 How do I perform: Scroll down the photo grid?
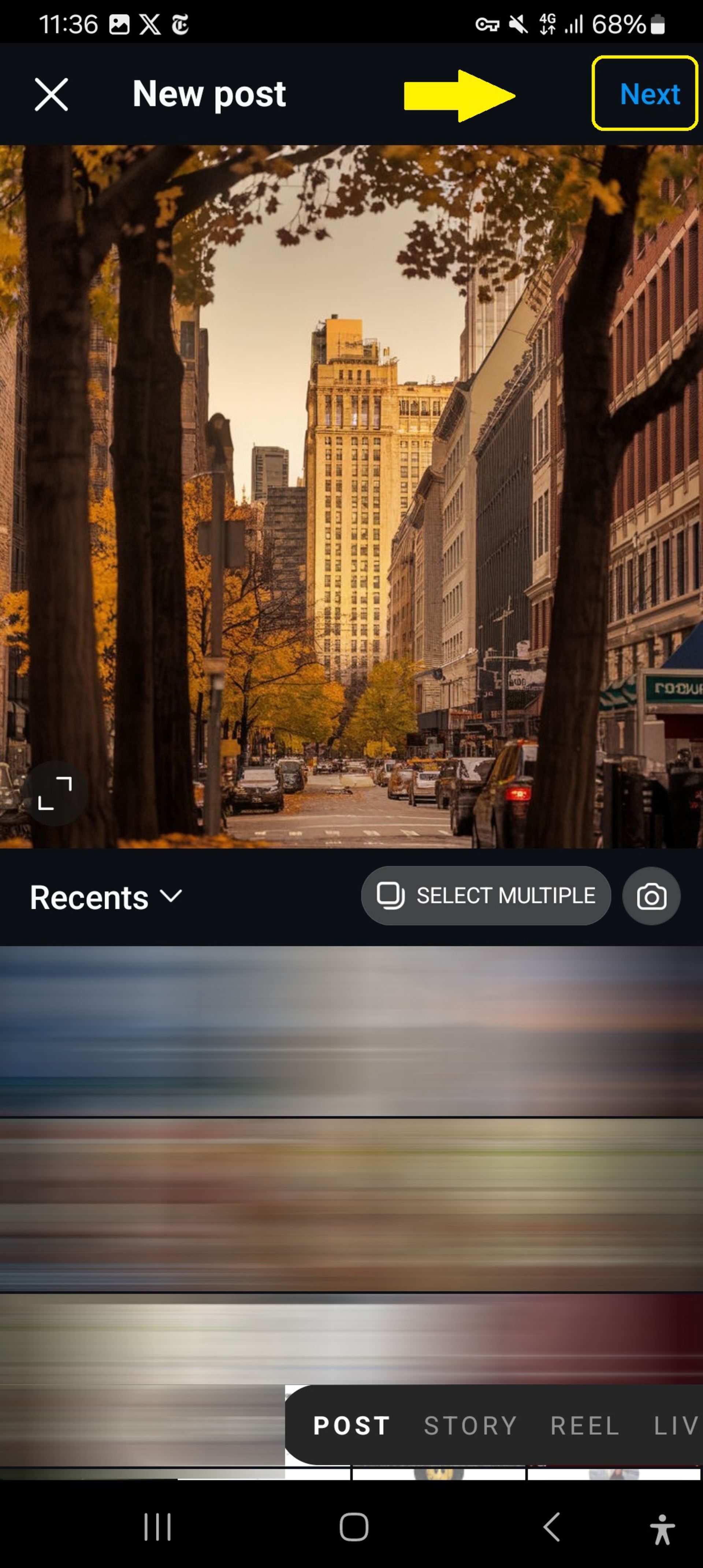(351, 1200)
